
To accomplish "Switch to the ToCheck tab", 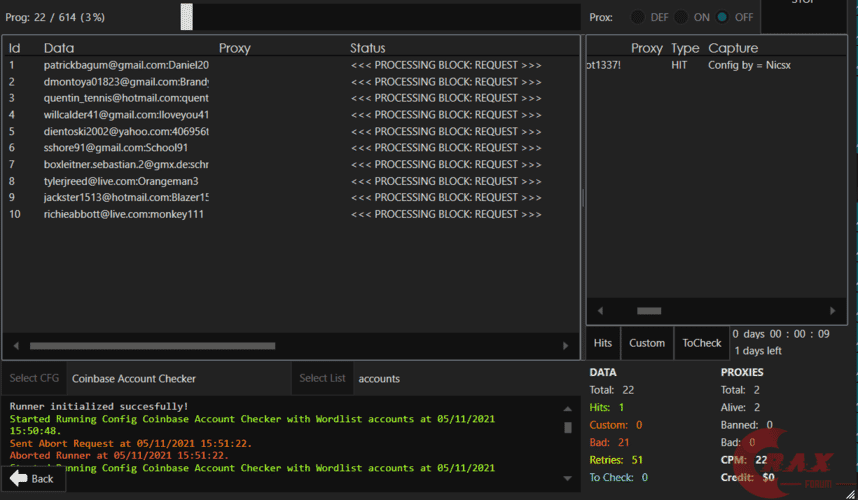I will pos(701,343).
